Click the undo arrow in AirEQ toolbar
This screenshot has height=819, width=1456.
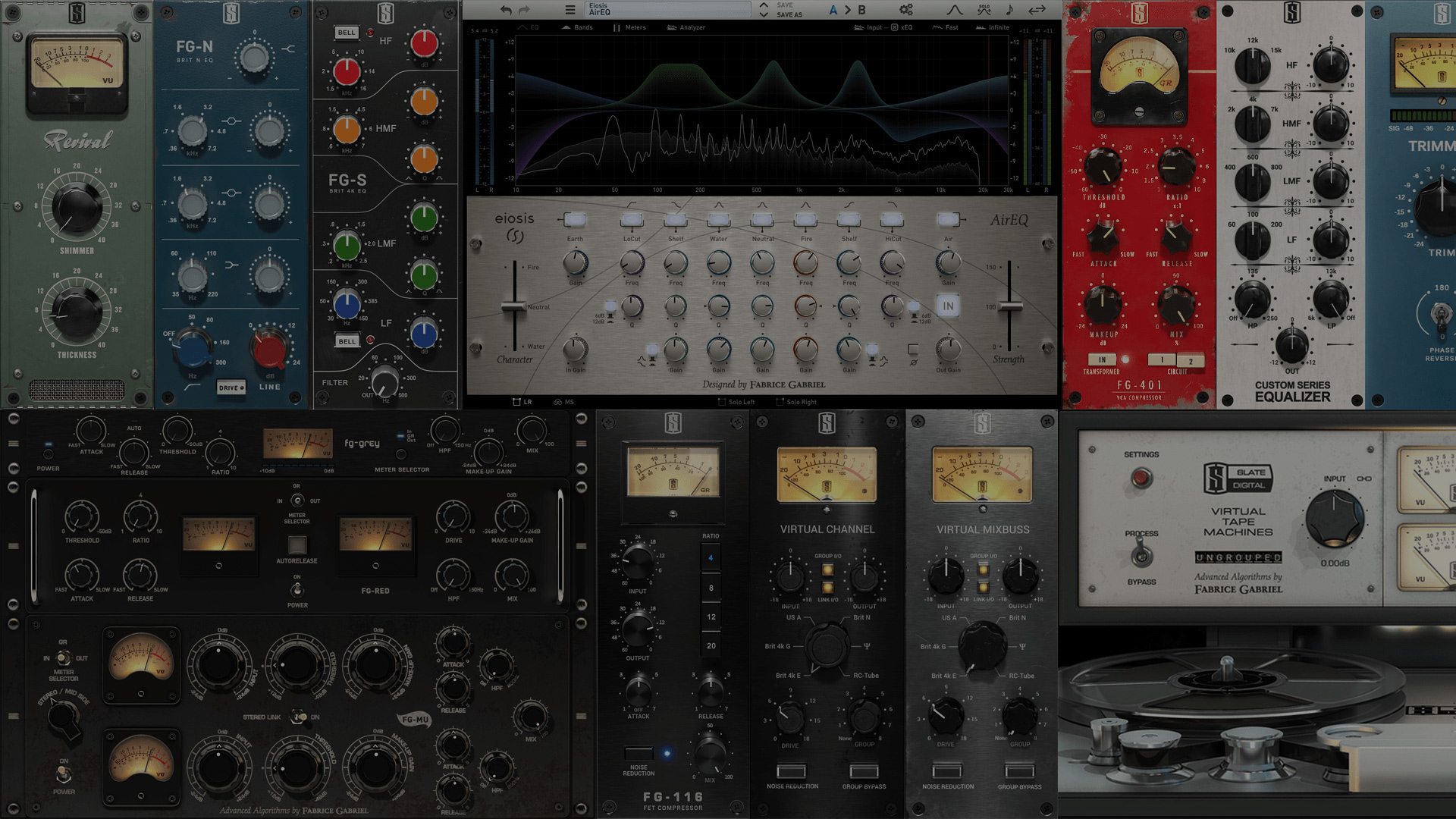click(506, 10)
